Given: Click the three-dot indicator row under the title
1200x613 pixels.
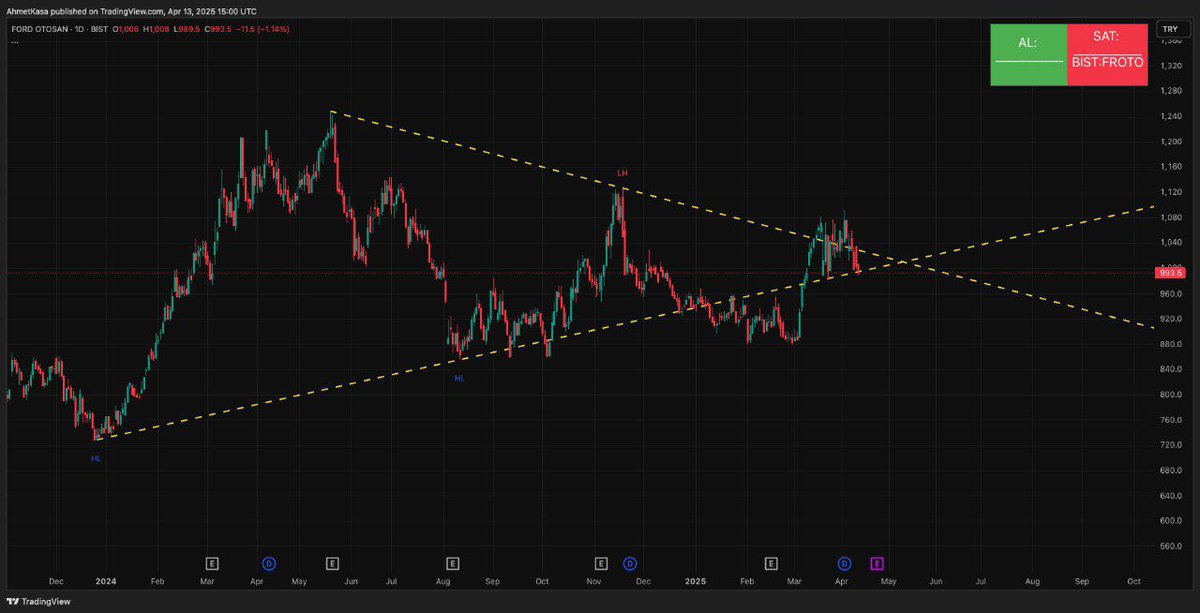Looking at the screenshot, I should point(15,42).
